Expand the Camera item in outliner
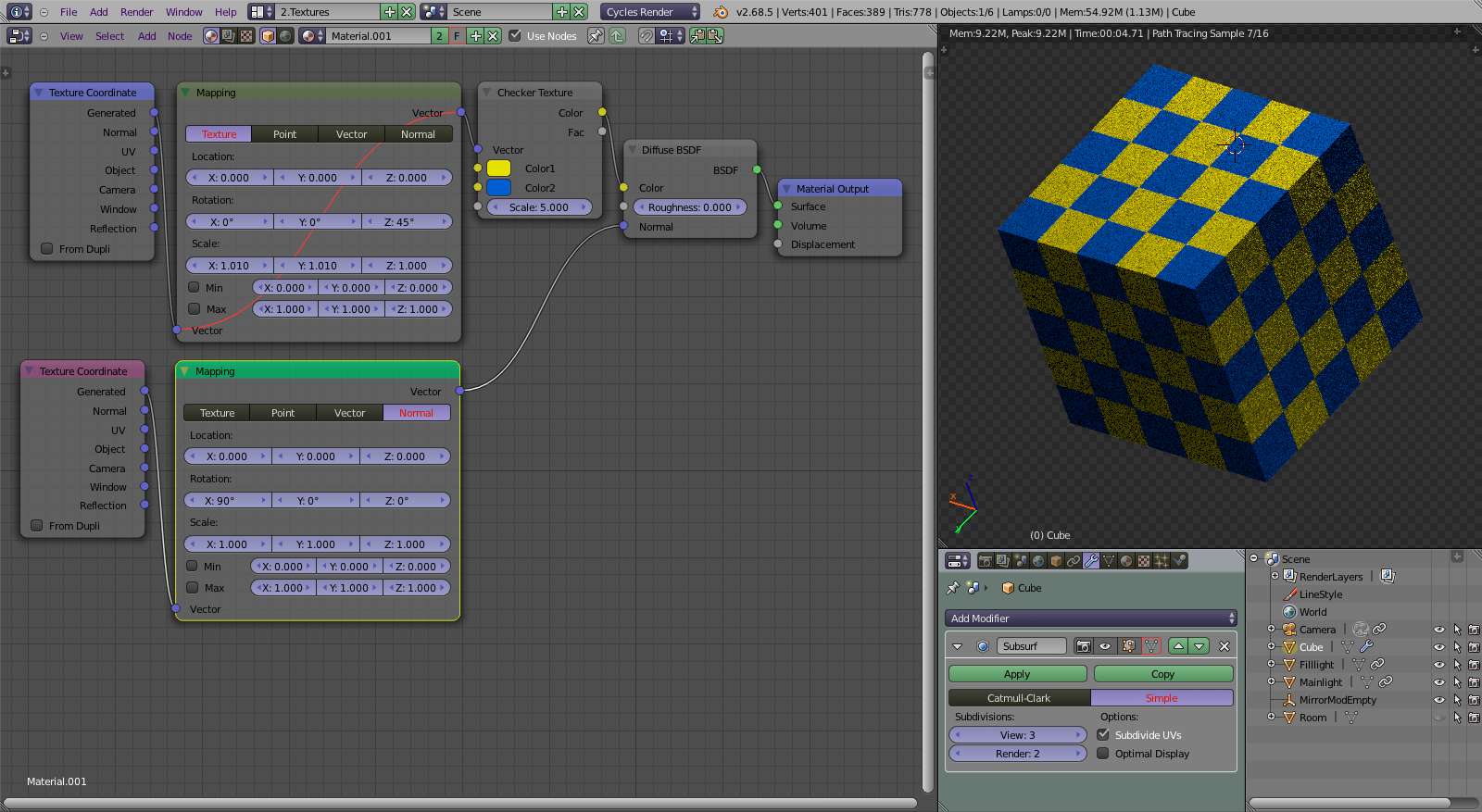Screen dimensions: 1482x812 tap(1272, 630)
